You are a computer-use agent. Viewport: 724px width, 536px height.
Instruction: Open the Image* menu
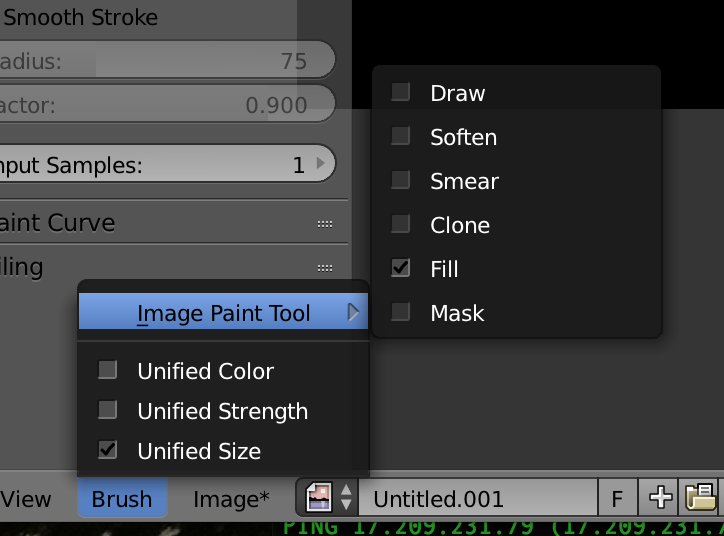231,499
